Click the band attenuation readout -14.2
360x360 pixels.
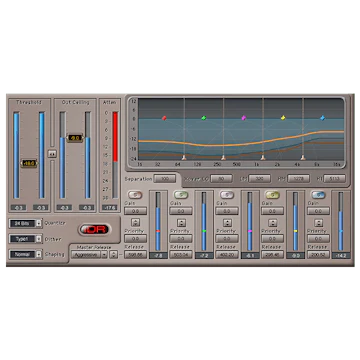(341, 255)
